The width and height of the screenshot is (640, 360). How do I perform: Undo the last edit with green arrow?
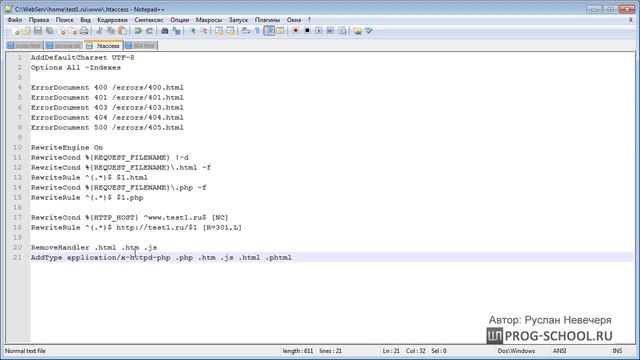[x=138, y=31]
